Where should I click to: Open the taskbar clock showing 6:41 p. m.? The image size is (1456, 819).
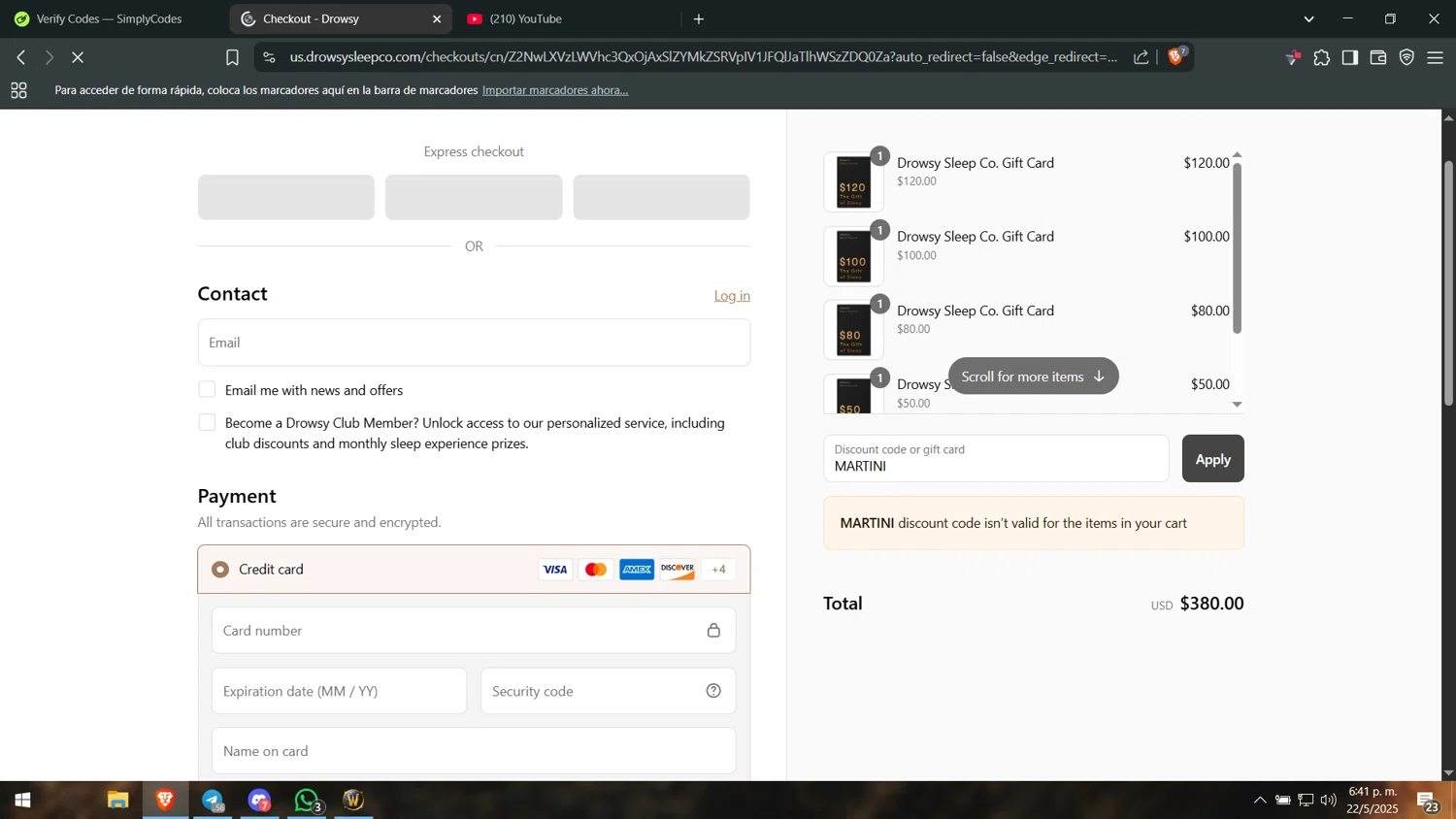pos(1373,801)
